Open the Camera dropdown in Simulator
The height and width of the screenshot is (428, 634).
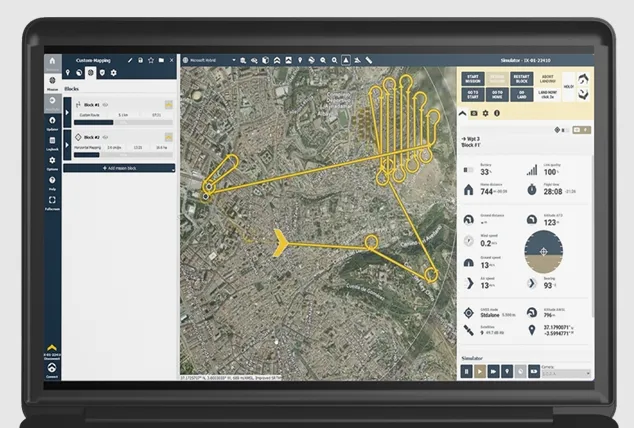(x=566, y=373)
